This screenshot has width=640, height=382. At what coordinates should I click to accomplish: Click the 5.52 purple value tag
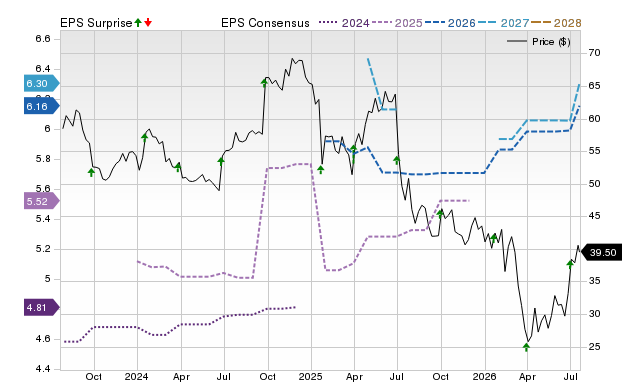click(x=42, y=201)
